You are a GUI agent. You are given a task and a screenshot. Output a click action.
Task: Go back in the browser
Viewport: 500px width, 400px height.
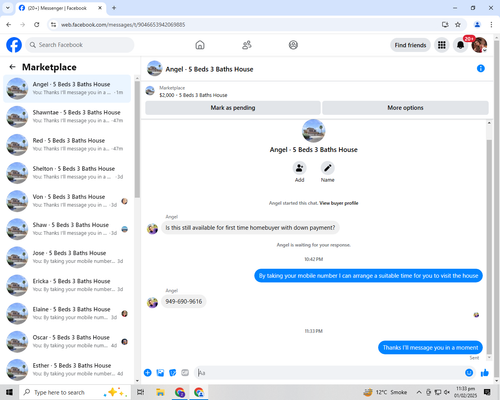tap(9, 25)
